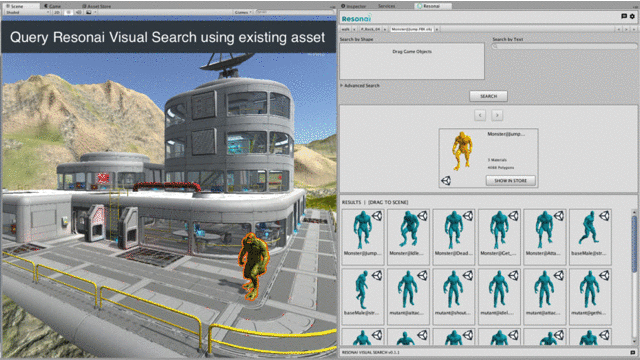Open the Resonai feedback chat icon

click(624, 16)
